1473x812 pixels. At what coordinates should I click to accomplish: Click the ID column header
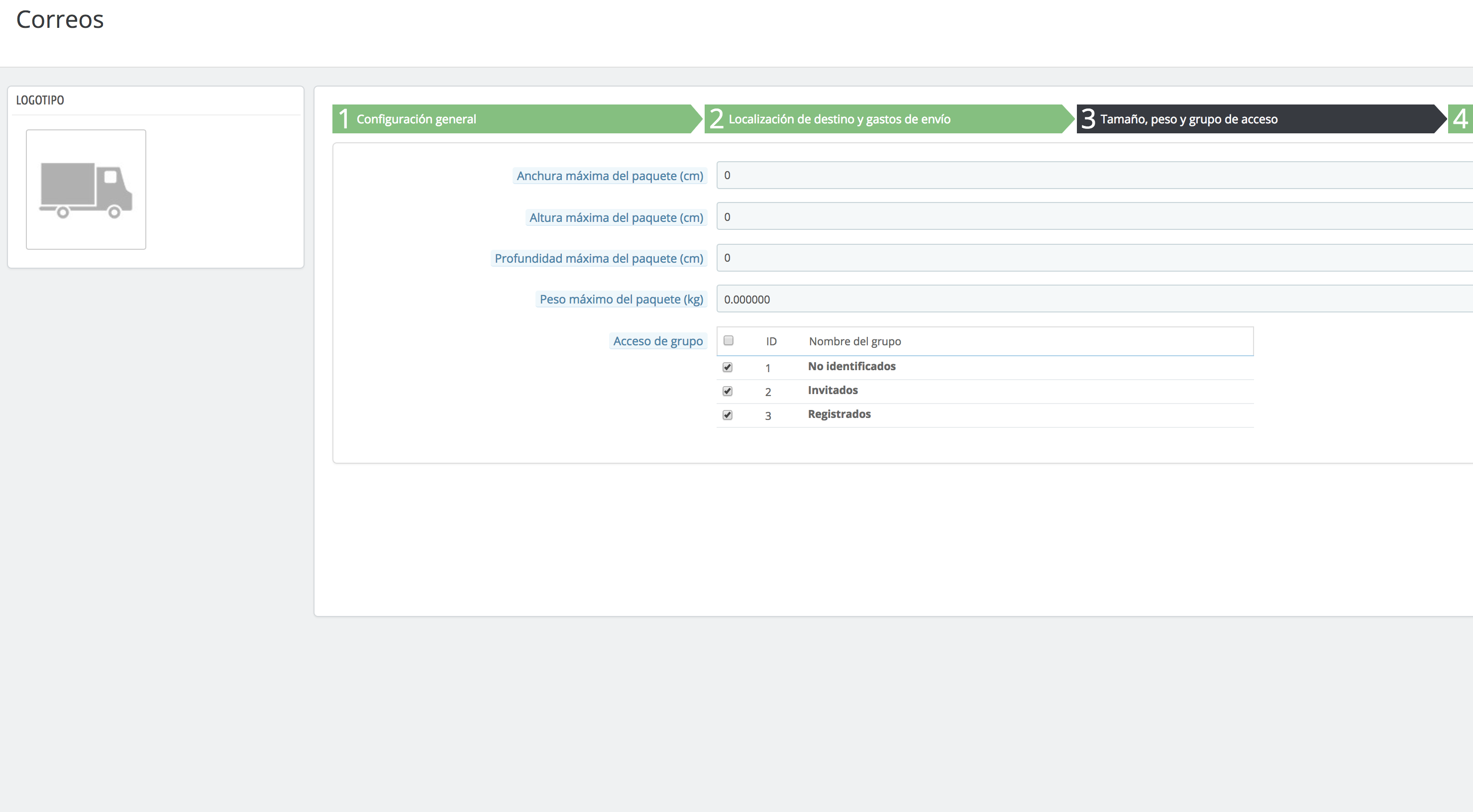pos(771,341)
